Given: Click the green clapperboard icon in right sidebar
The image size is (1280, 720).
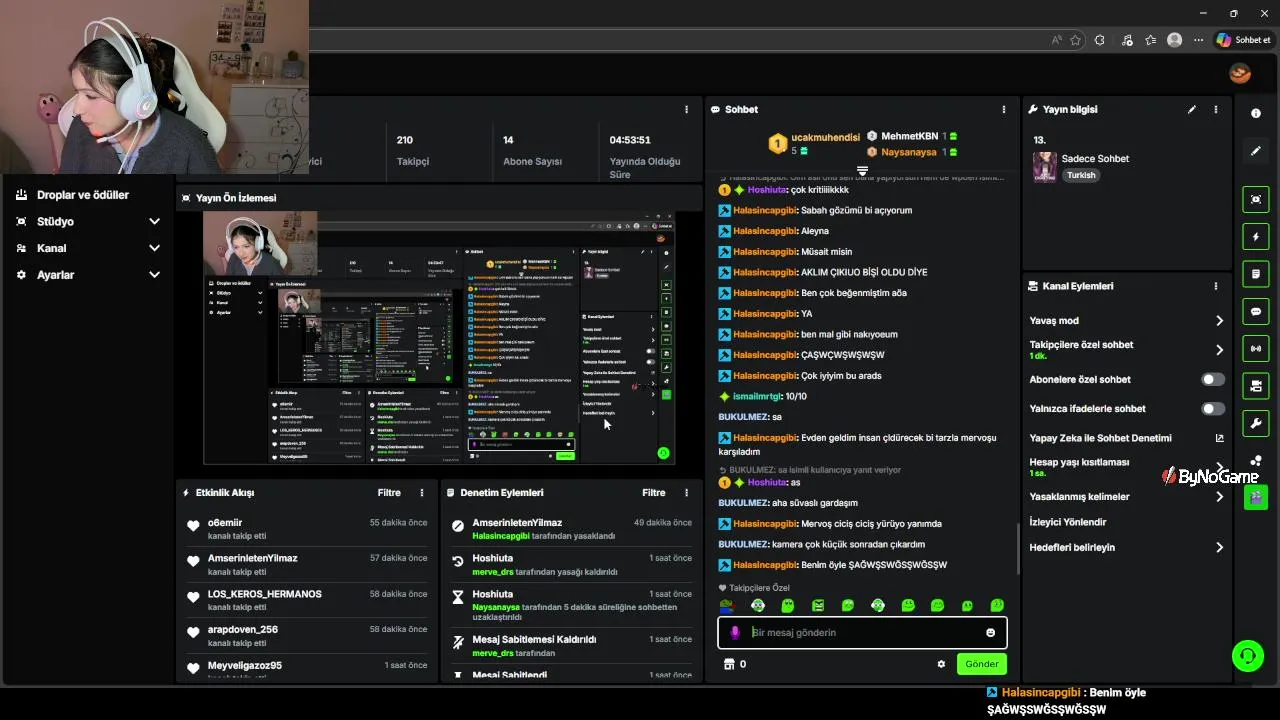Looking at the screenshot, I should [x=1256, y=498].
